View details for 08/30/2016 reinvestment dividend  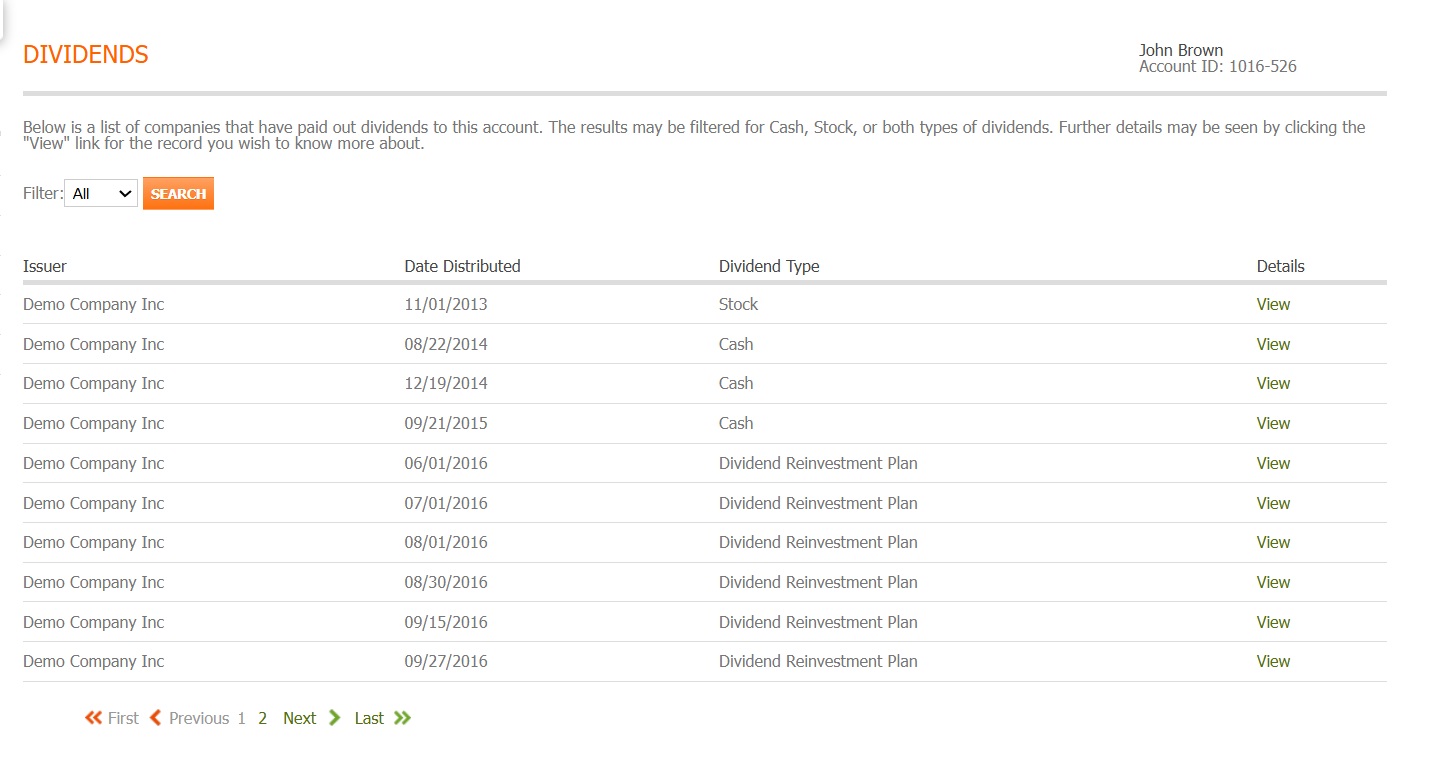tap(1273, 582)
